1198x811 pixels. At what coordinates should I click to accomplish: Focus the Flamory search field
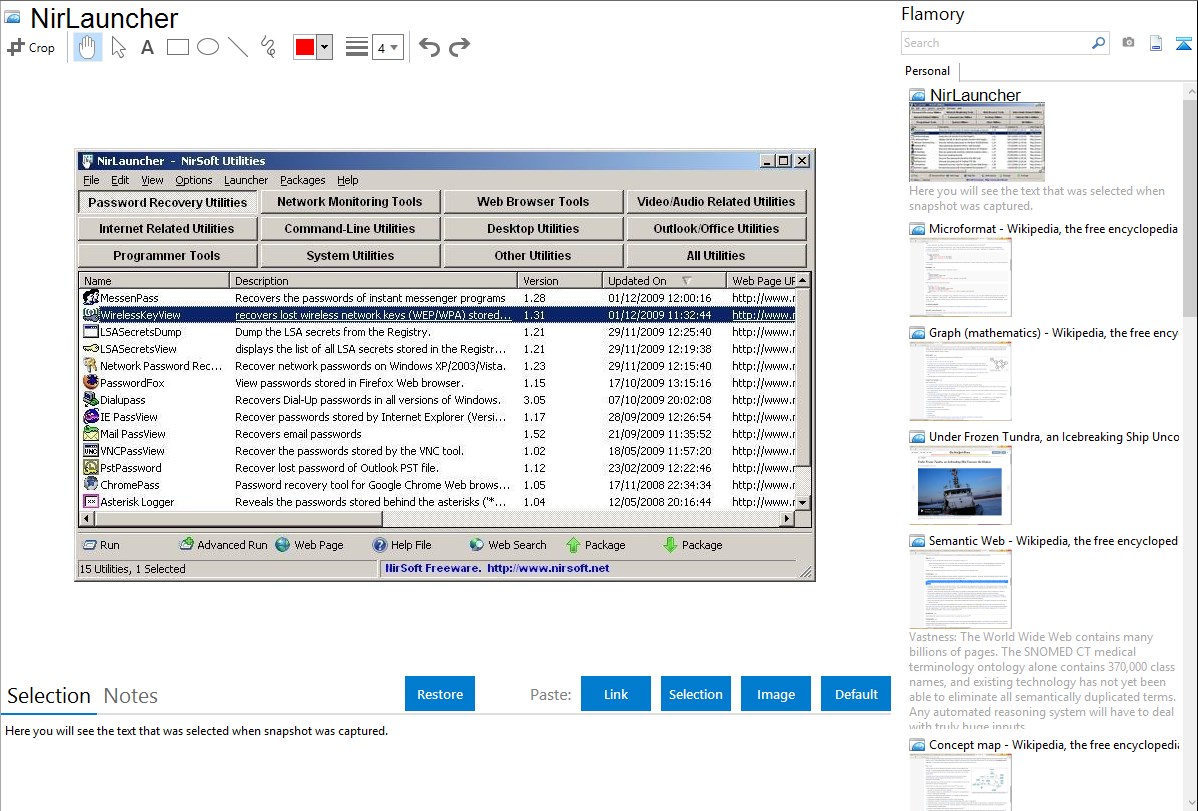point(995,43)
